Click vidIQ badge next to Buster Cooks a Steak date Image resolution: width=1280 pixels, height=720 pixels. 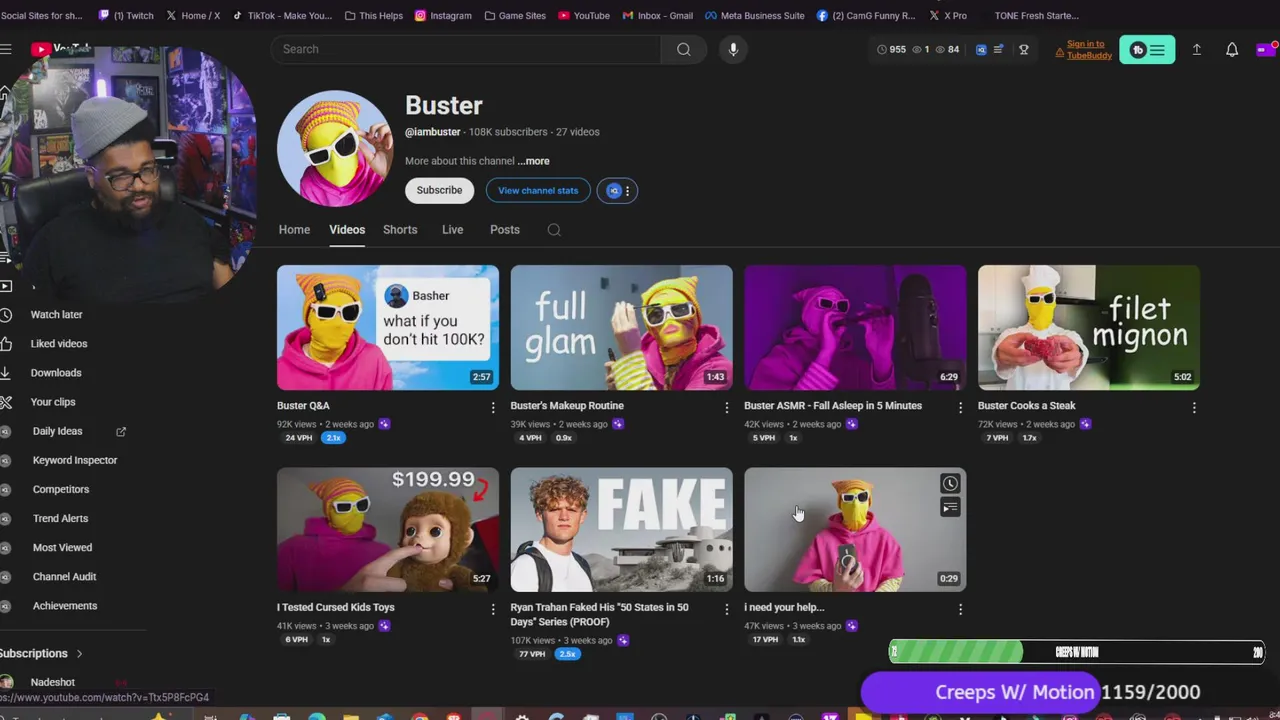(x=1085, y=424)
